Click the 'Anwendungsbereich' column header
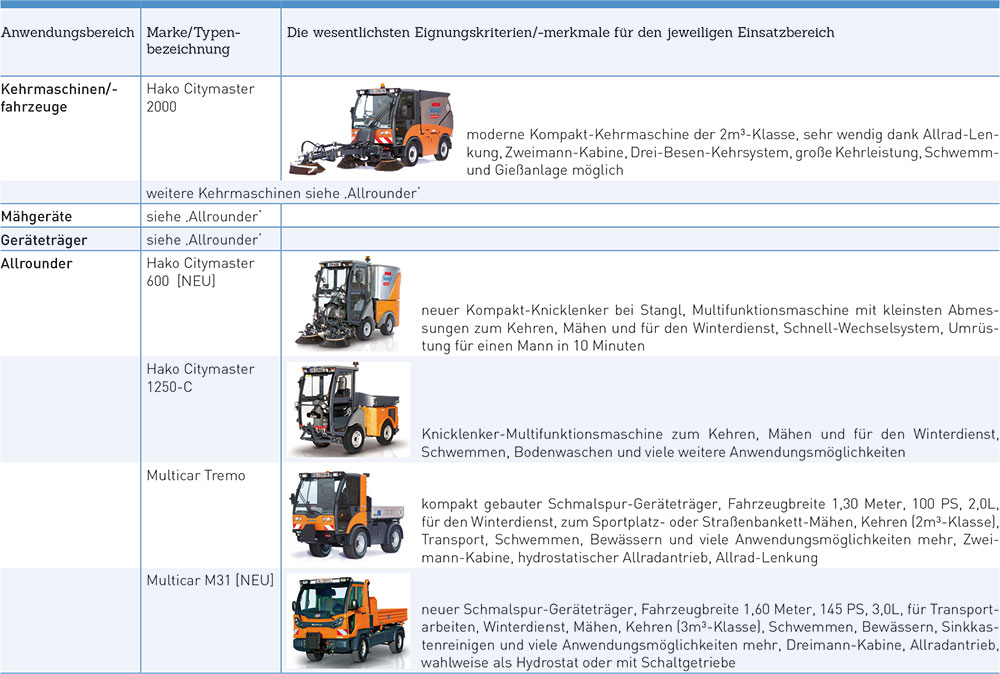This screenshot has width=1000, height=674. (x=68, y=33)
